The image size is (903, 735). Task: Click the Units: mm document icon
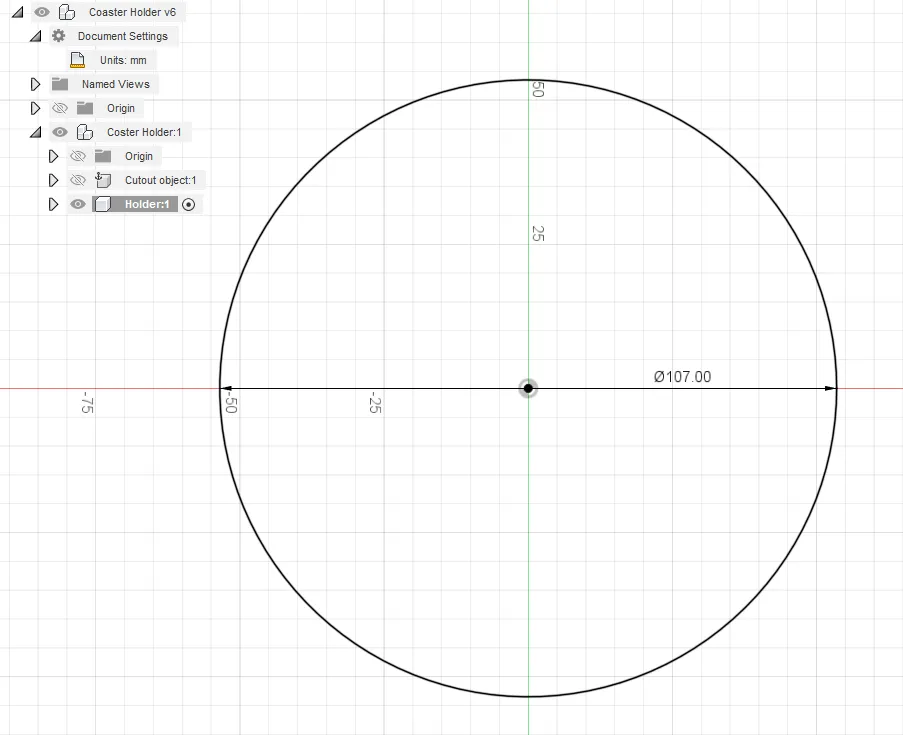click(x=77, y=60)
